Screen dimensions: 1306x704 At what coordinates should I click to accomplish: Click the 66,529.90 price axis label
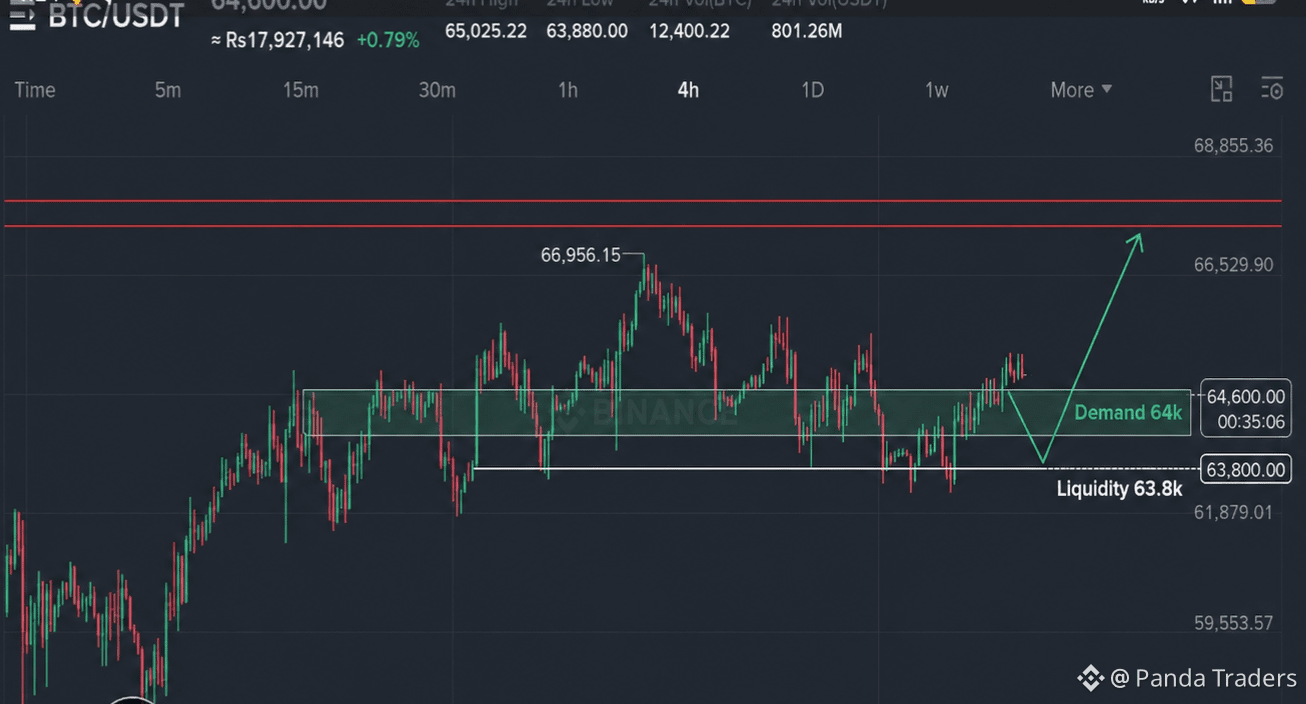[x=1233, y=265]
